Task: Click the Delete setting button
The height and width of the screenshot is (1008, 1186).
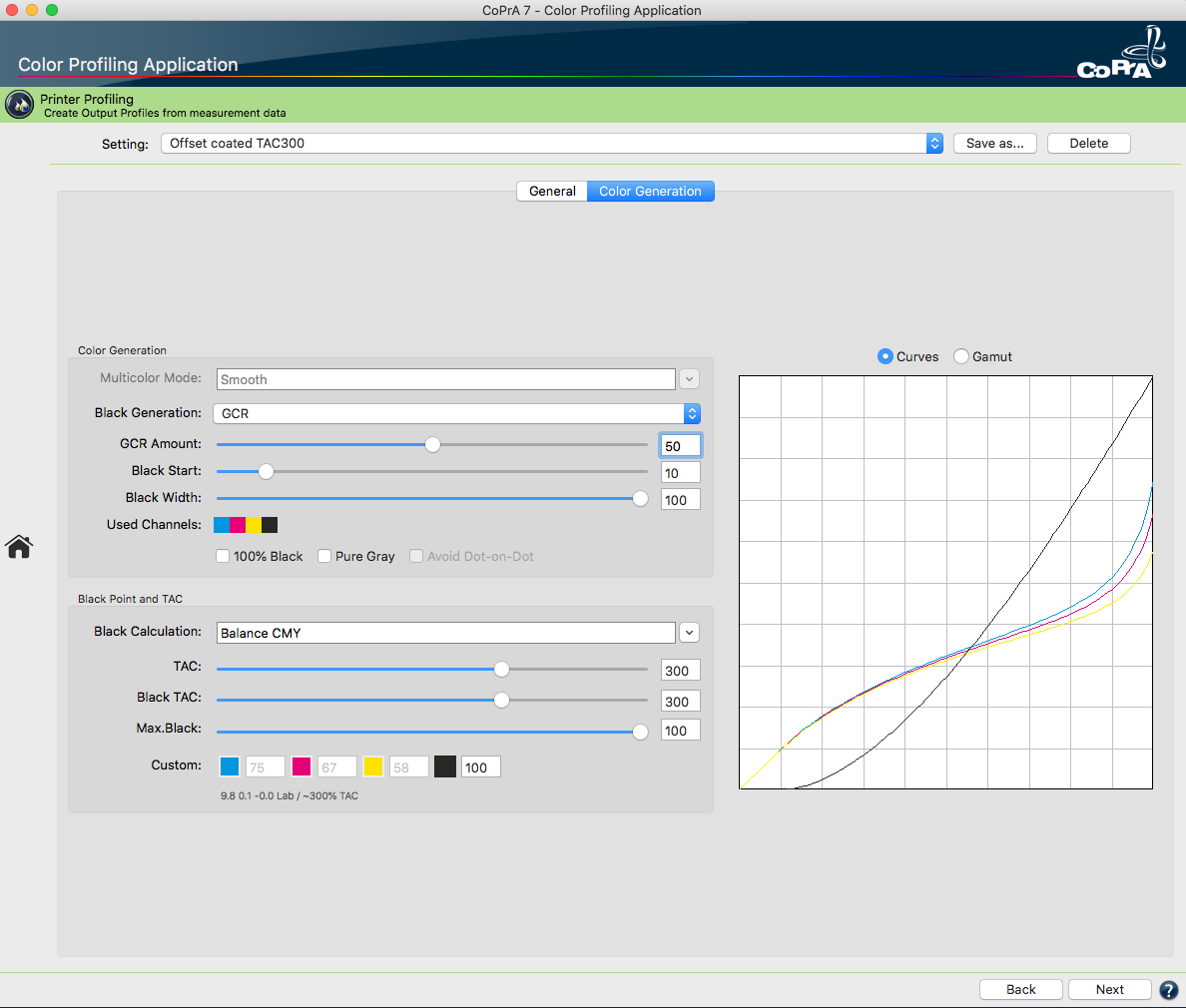Action: (1089, 144)
